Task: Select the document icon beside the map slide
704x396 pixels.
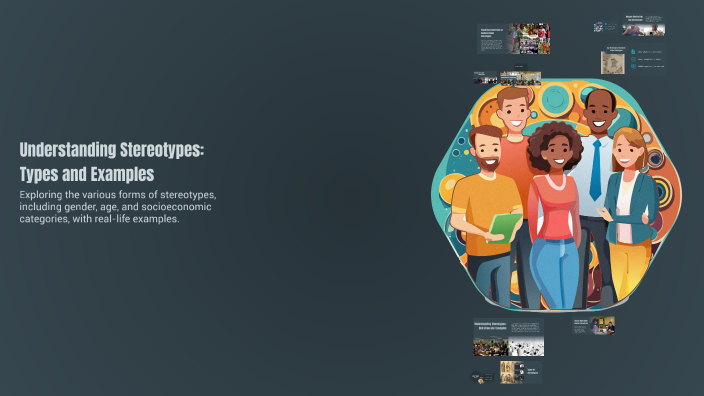Action: (x=633, y=52)
